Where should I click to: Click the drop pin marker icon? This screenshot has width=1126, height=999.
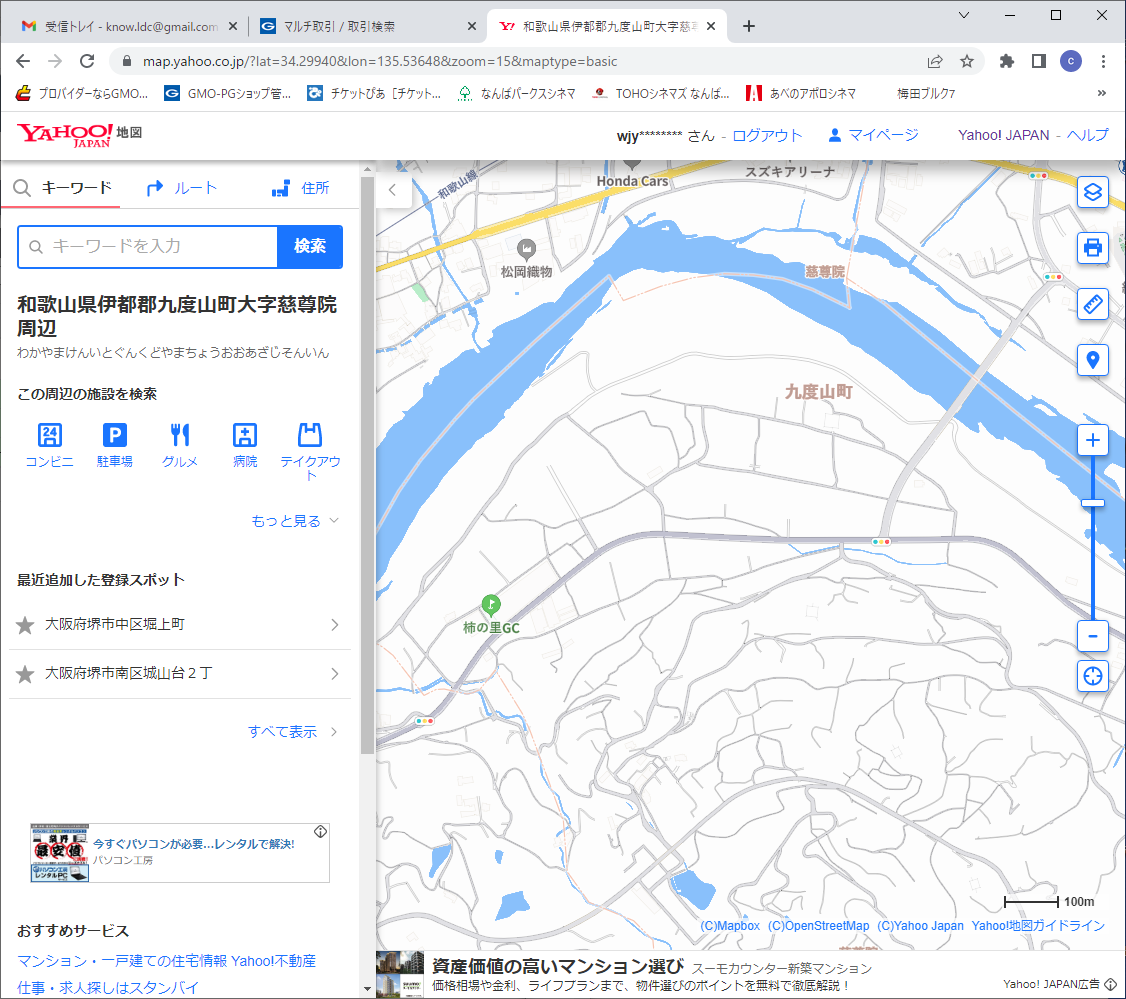point(1092,360)
